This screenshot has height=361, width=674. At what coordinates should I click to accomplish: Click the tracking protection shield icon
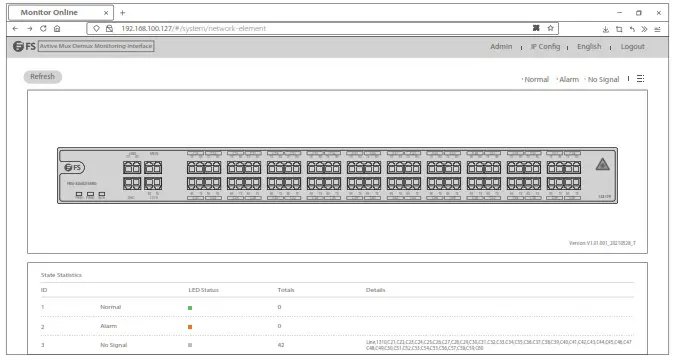(x=96, y=28)
